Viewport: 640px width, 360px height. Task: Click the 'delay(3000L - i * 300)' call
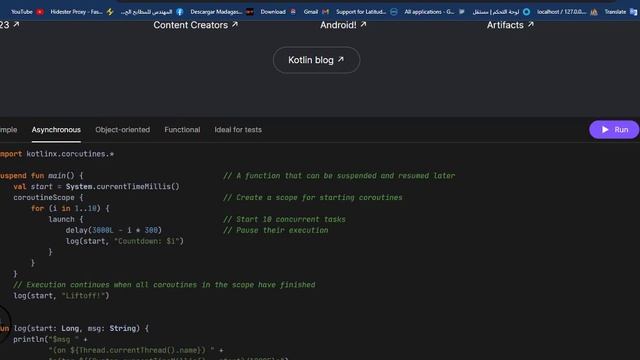click(x=113, y=230)
